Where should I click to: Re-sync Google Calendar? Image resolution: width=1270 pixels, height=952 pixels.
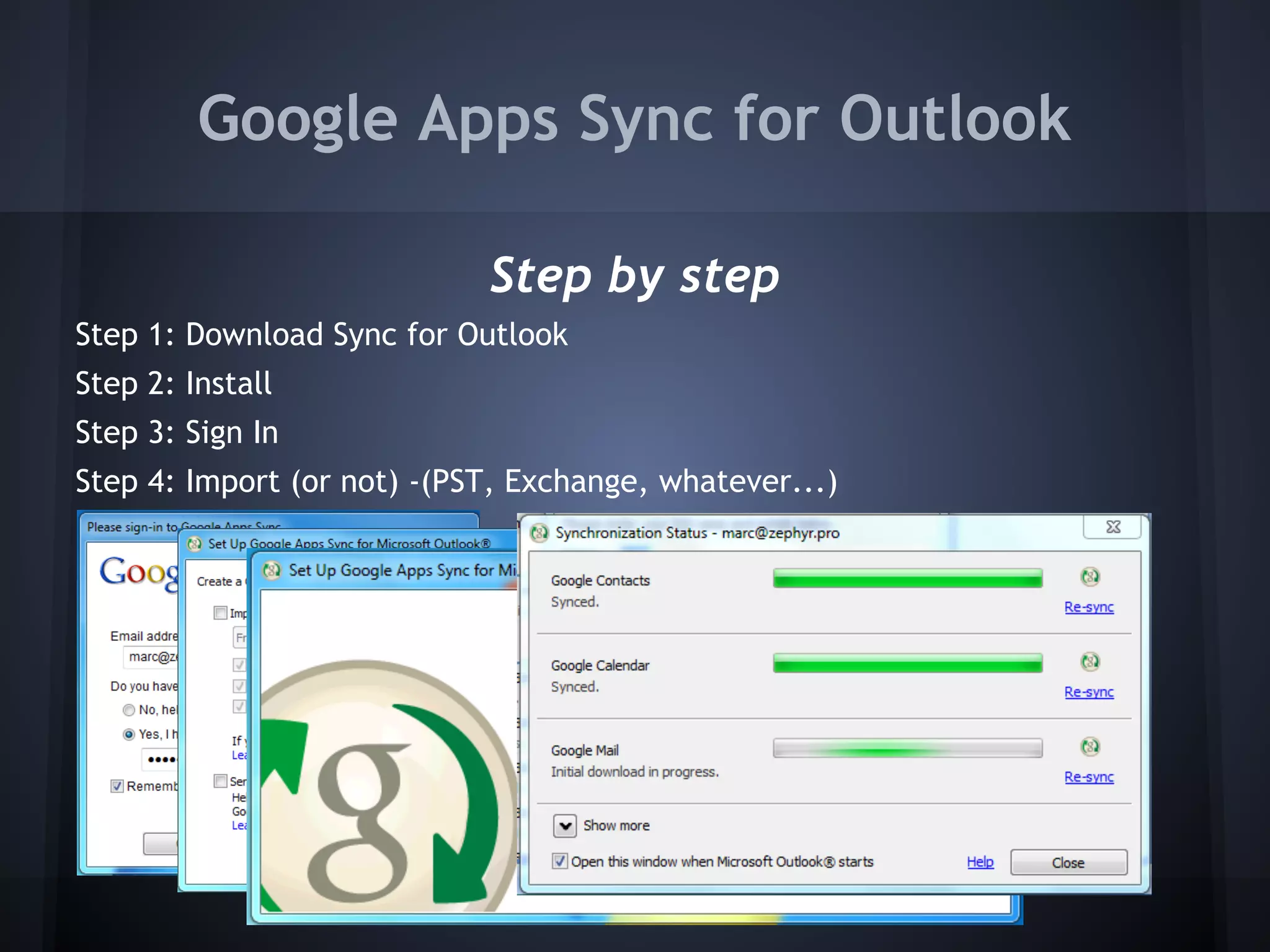coord(1089,692)
